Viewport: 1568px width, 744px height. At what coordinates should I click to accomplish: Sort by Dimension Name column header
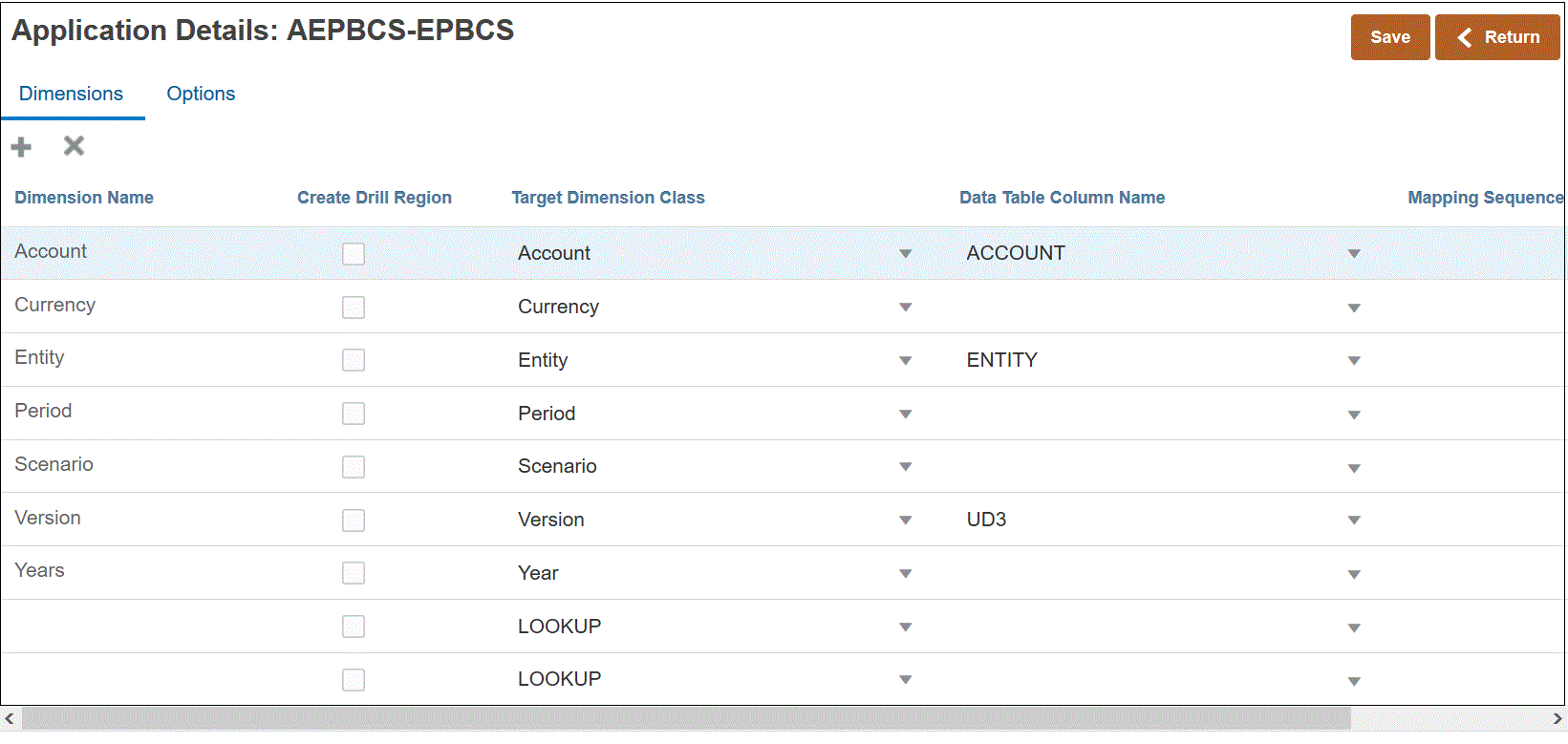click(x=84, y=198)
